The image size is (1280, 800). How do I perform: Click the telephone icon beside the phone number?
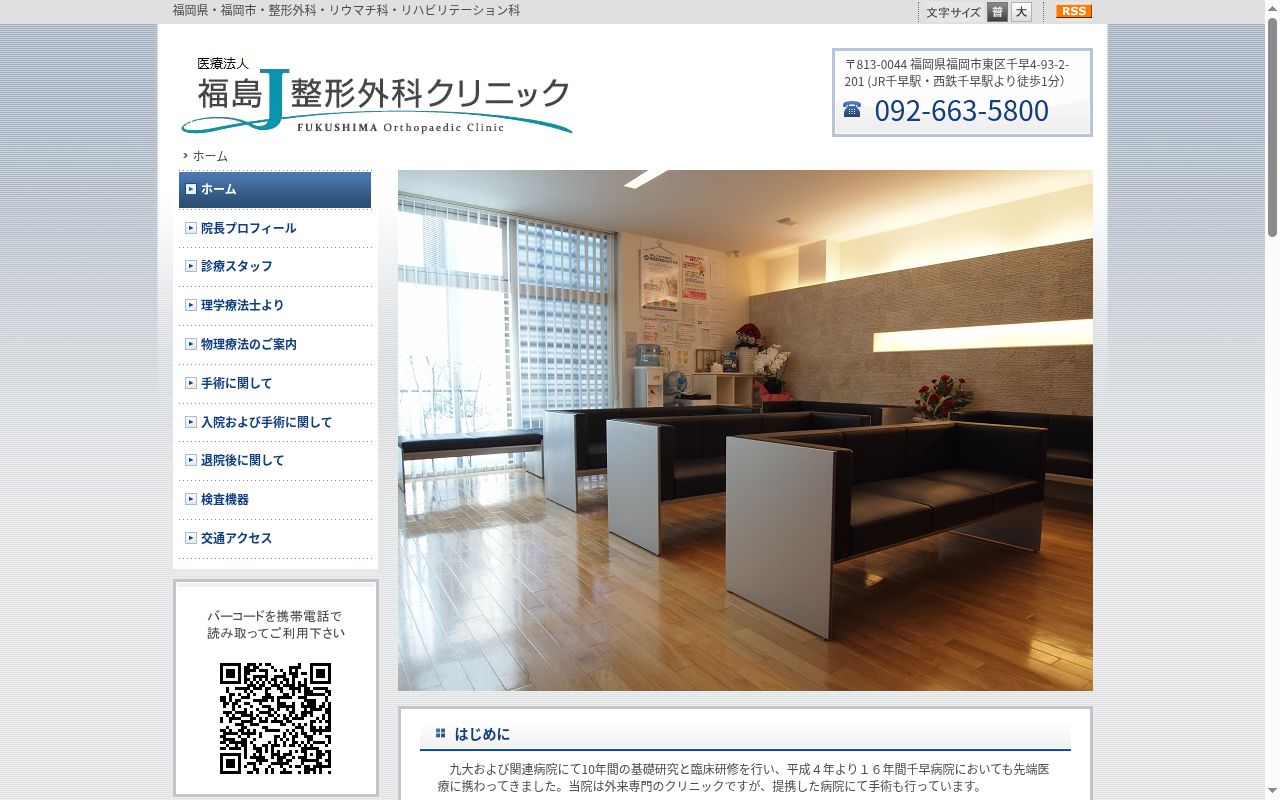coord(852,109)
